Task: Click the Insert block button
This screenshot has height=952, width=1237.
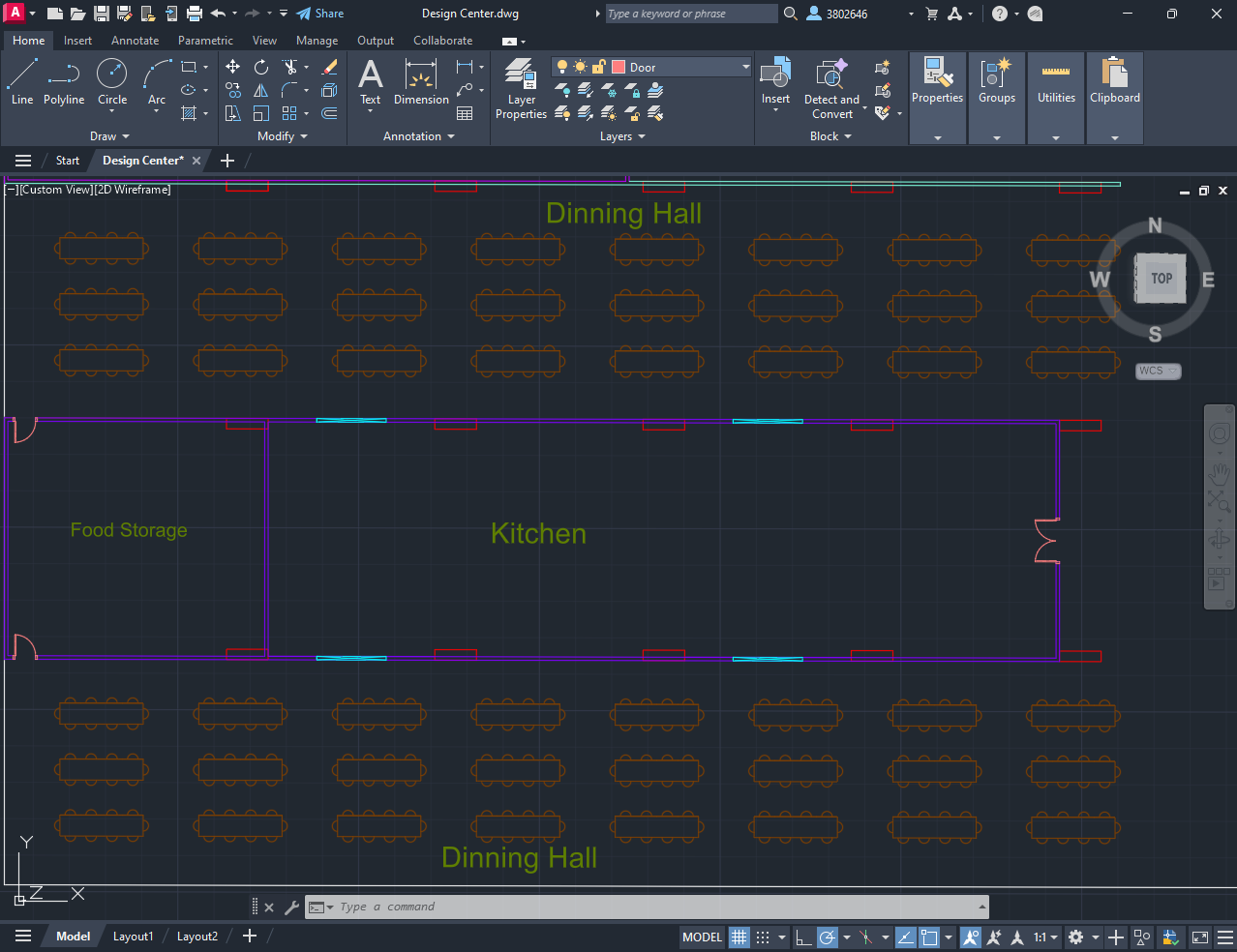Action: tap(775, 81)
